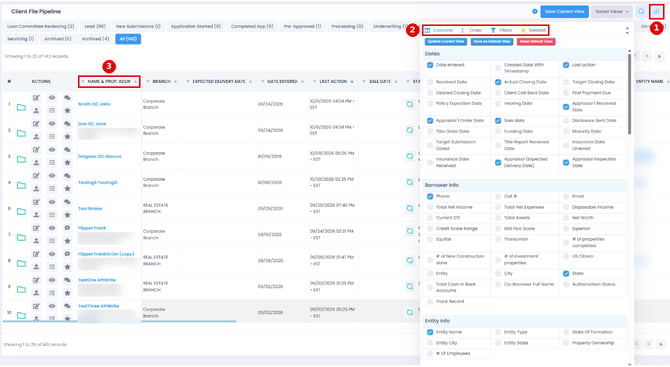670x367 pixels.
Task: Switch to the Application Started tab
Action: [196, 26]
